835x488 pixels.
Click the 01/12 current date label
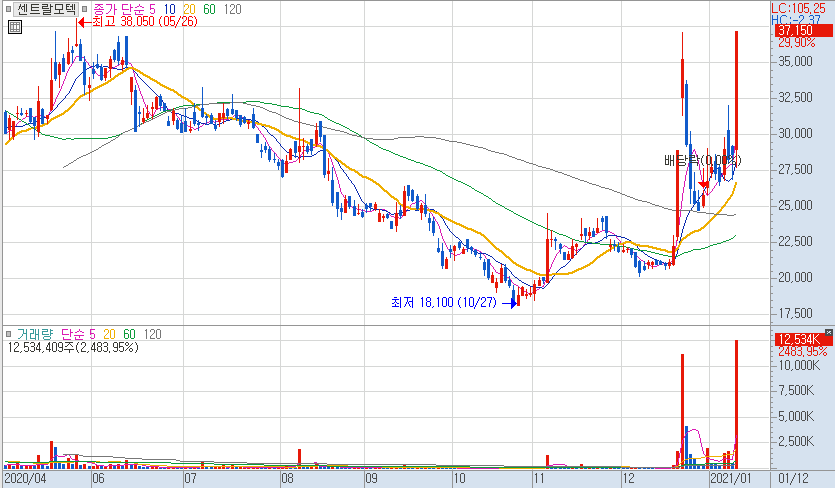click(793, 478)
